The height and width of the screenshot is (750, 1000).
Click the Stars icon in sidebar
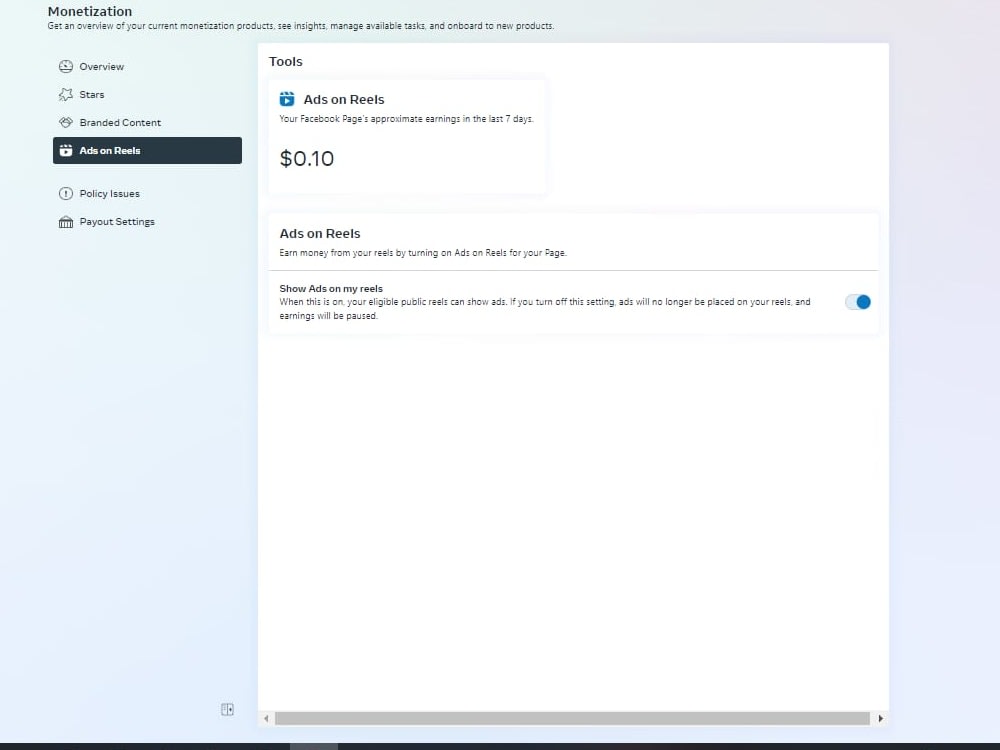tap(66, 94)
